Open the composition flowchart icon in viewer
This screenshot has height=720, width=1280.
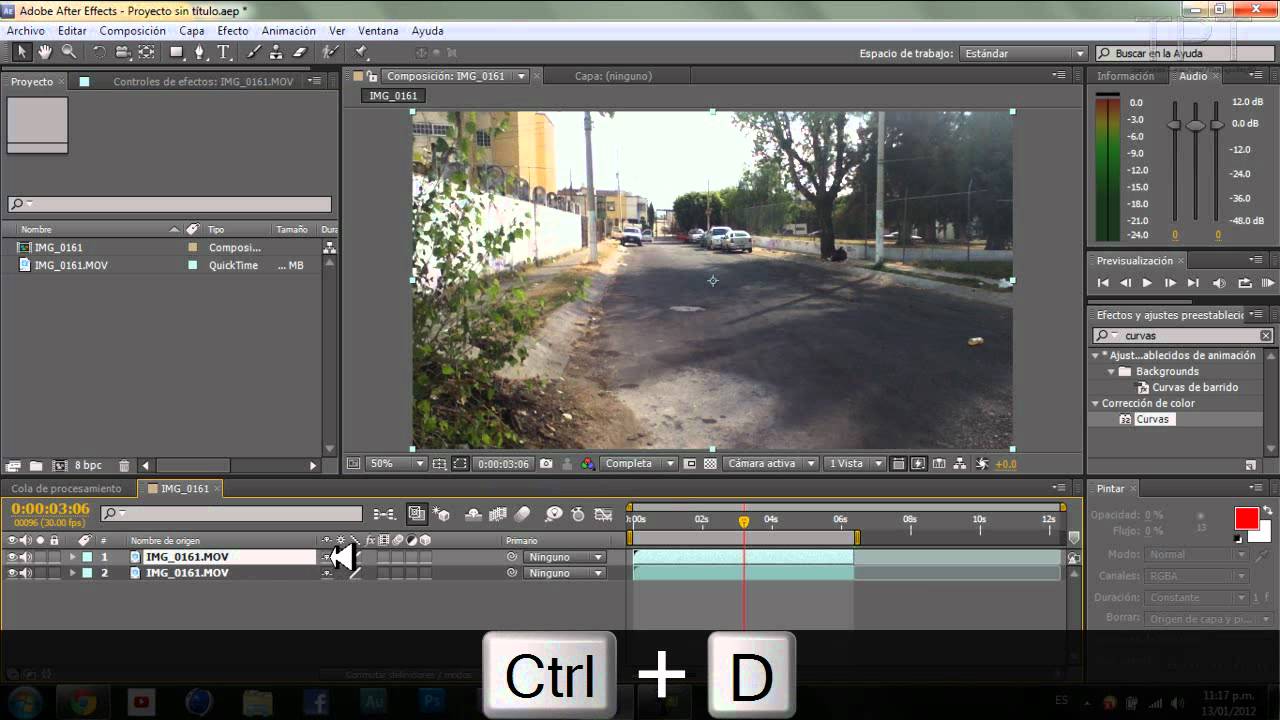click(959, 464)
